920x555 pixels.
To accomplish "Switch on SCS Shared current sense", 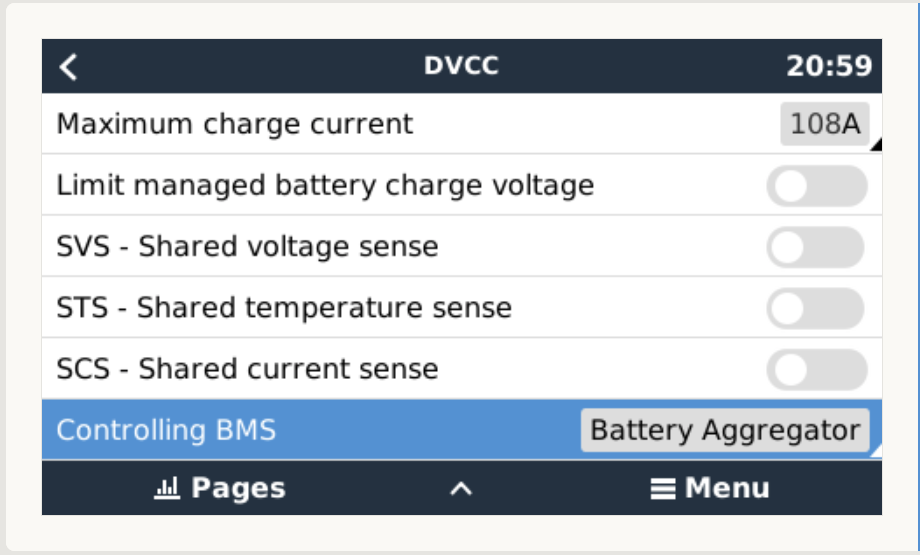I will (817, 369).
